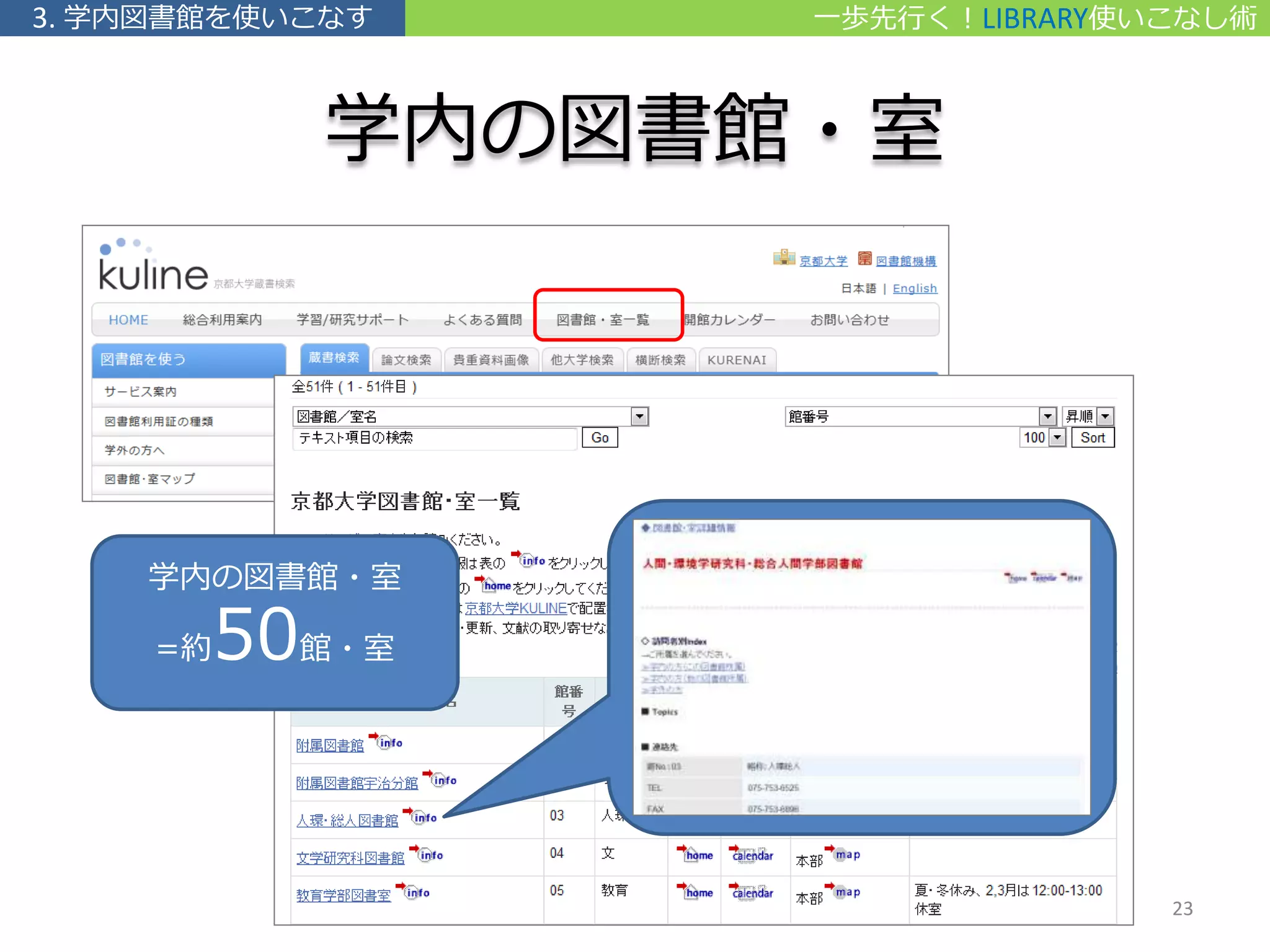Open the 文学研究科図書館 link
Viewport: 1270px width, 952px height.
click(x=350, y=858)
